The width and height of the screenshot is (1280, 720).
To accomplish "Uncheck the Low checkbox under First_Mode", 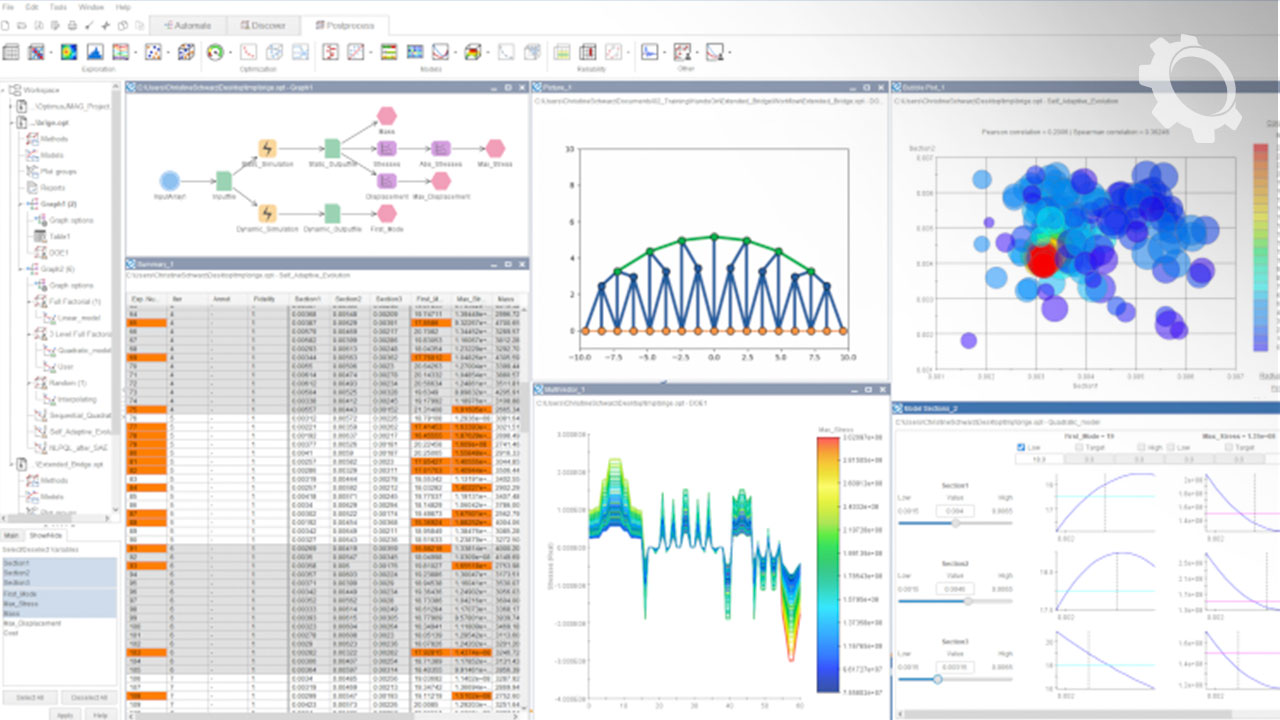I will click(x=1021, y=447).
